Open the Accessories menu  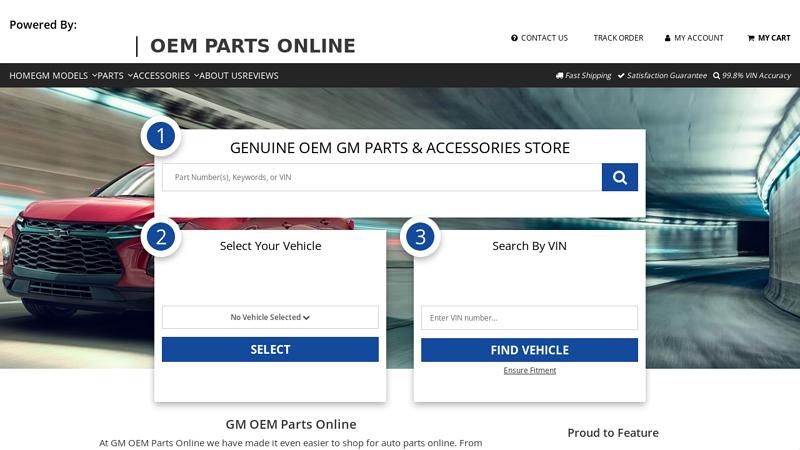point(161,76)
